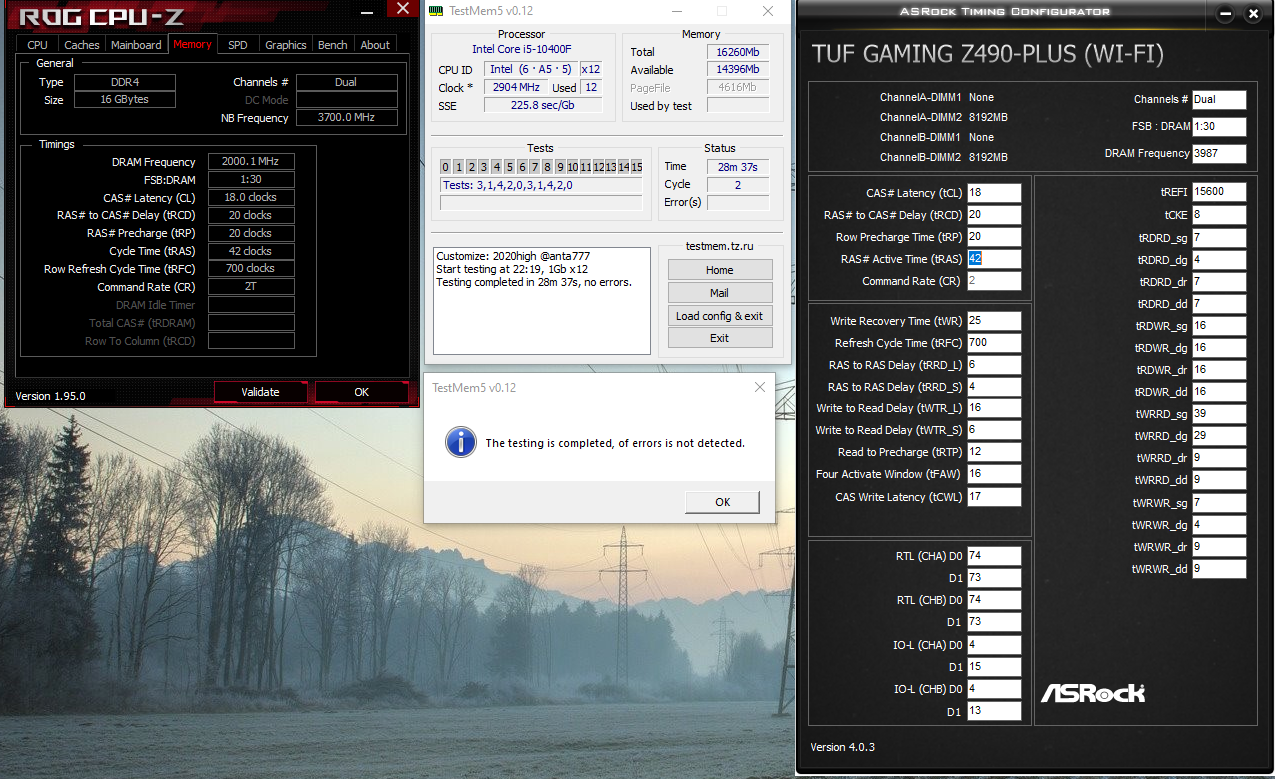Screen dimensions: 1275x779
Task: Click the CAS# Latency (tCL) field in ASRock
Action: (x=994, y=193)
